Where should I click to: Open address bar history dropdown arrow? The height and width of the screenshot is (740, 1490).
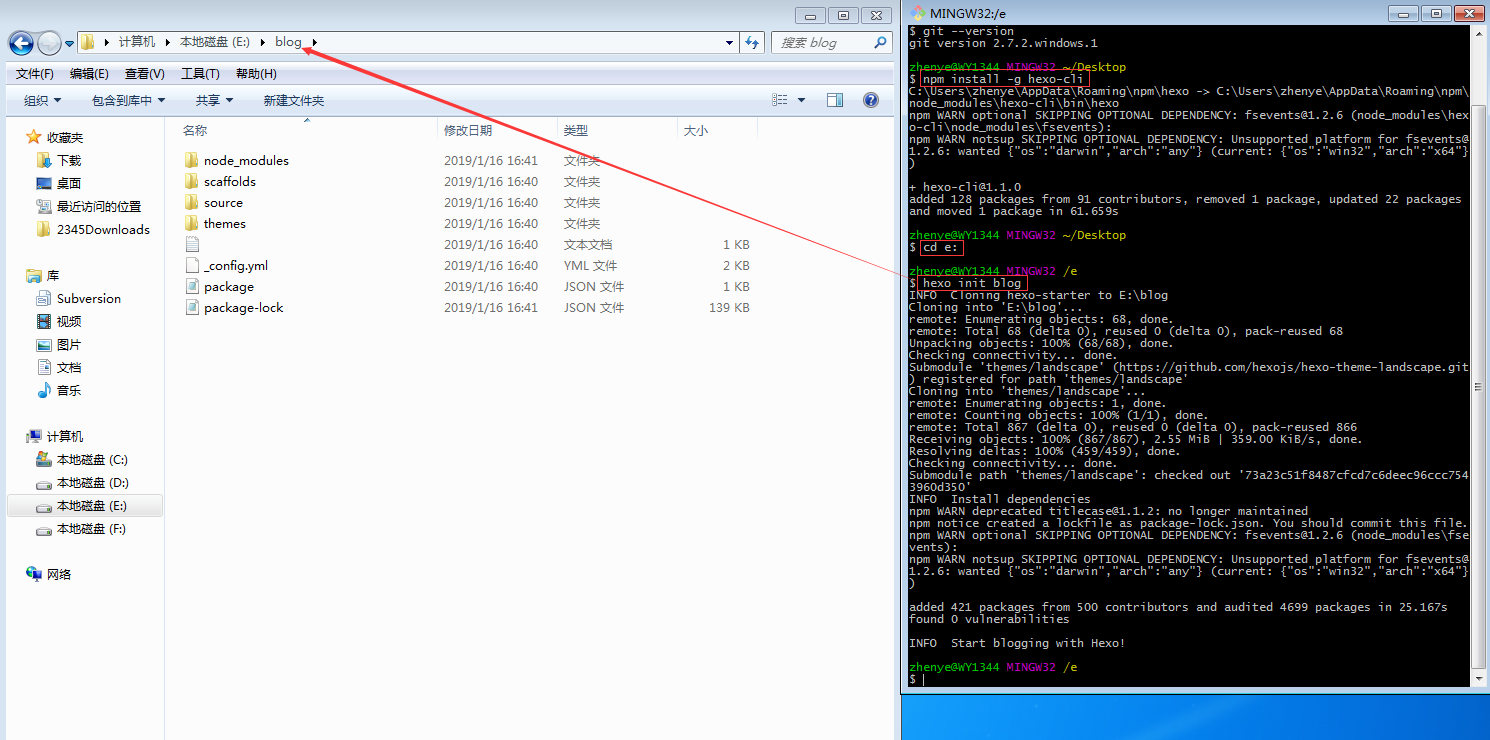click(x=730, y=42)
